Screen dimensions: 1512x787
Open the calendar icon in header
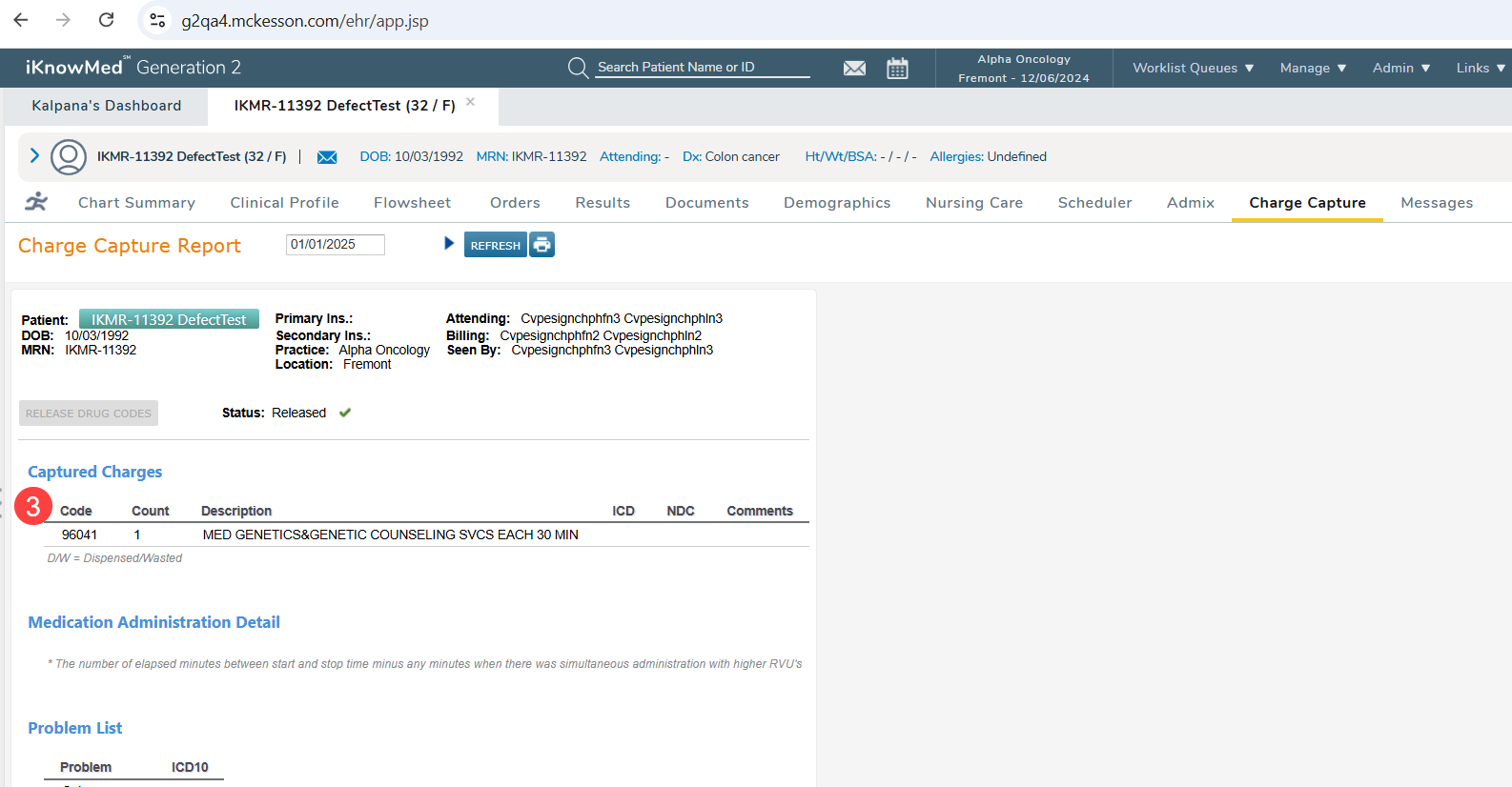point(897,69)
